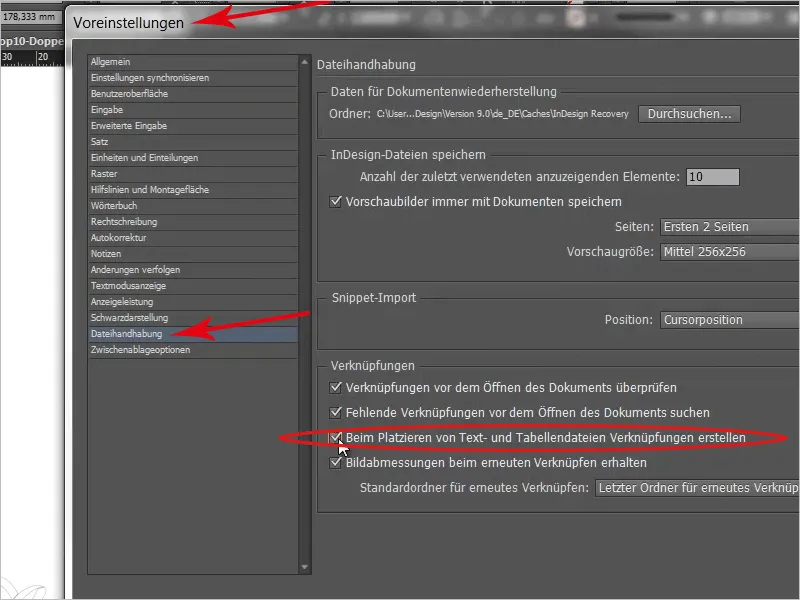Open Hilfslinien und Montagefläche
Screen dimensions: 800x600
click(193, 190)
